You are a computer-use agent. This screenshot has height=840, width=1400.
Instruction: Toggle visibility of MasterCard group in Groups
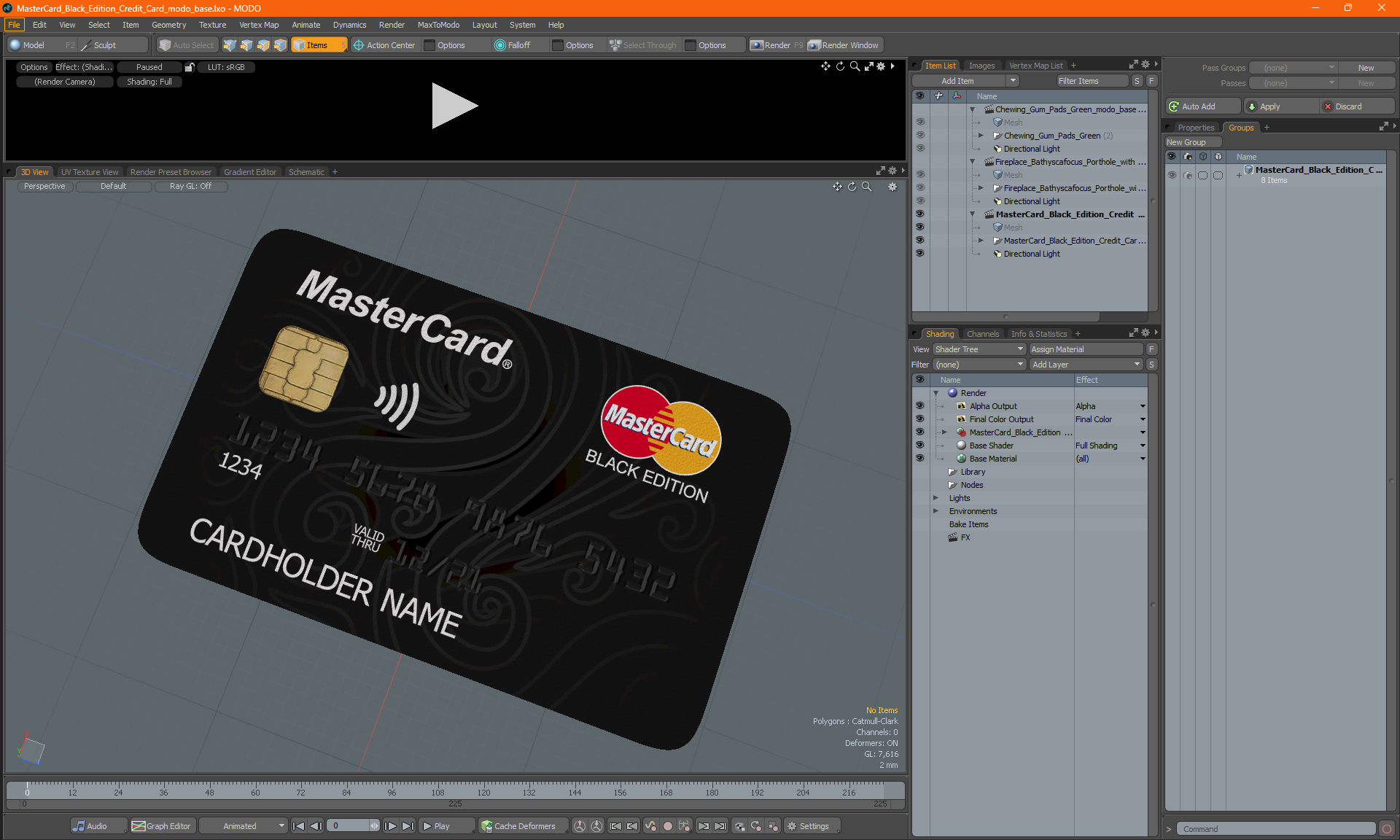pos(1172,175)
